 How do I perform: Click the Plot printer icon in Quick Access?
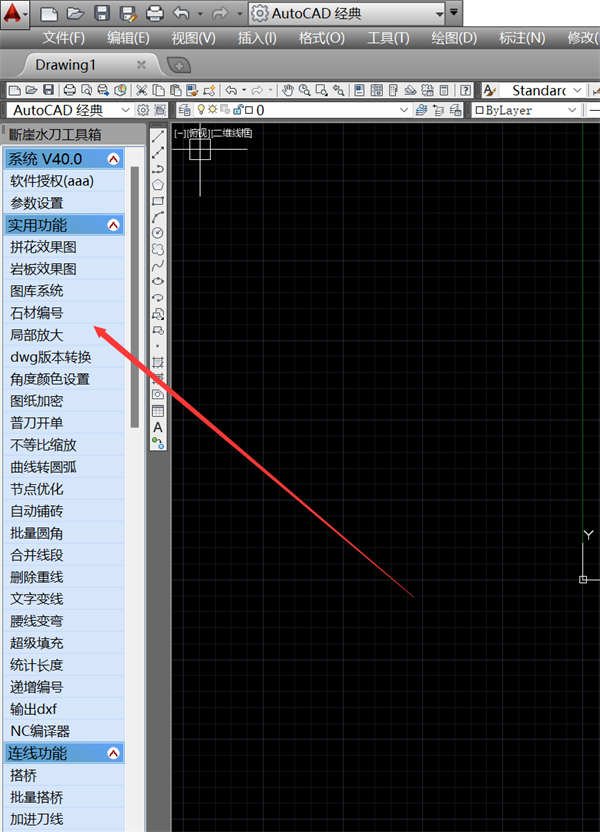click(154, 13)
